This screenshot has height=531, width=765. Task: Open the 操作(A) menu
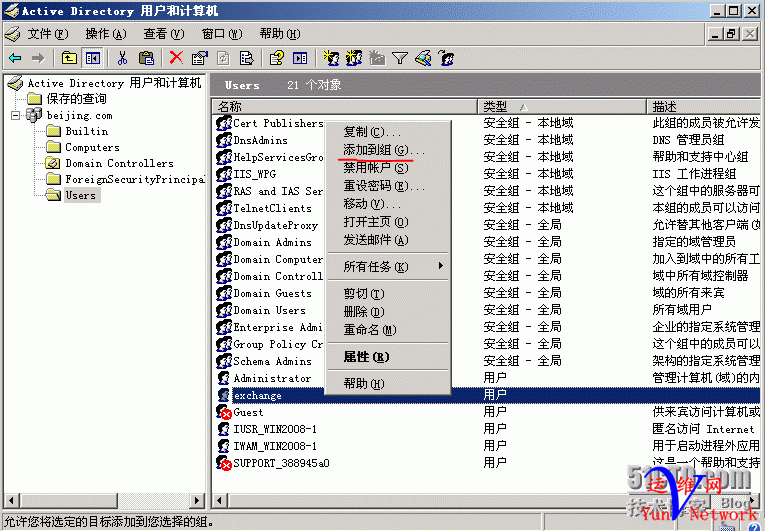pyautogui.click(x=106, y=34)
